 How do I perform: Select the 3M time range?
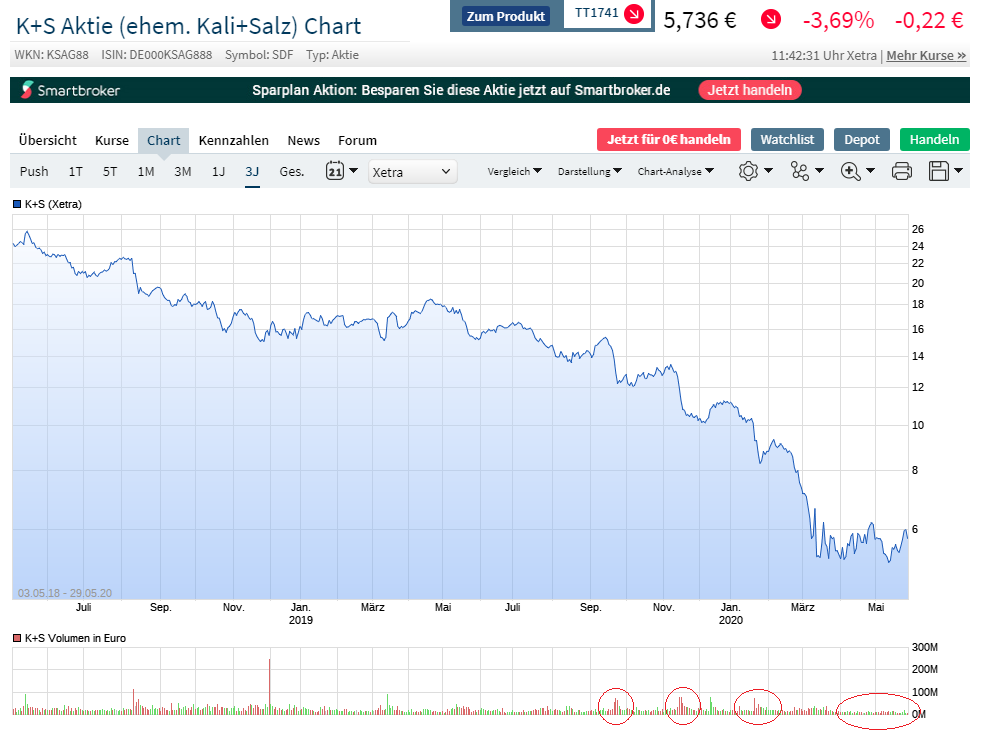[183, 172]
